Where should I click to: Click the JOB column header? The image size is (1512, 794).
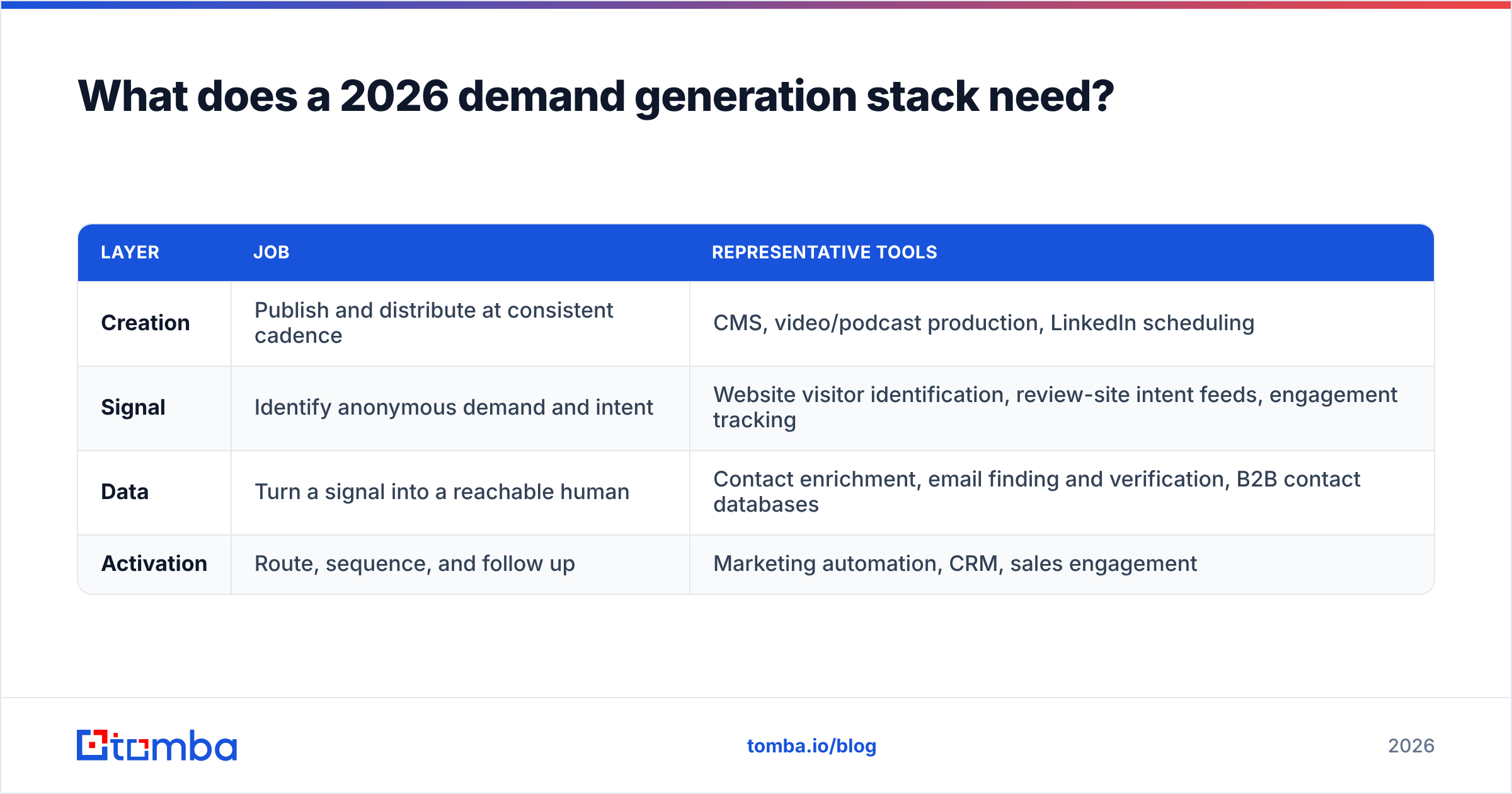click(x=272, y=253)
